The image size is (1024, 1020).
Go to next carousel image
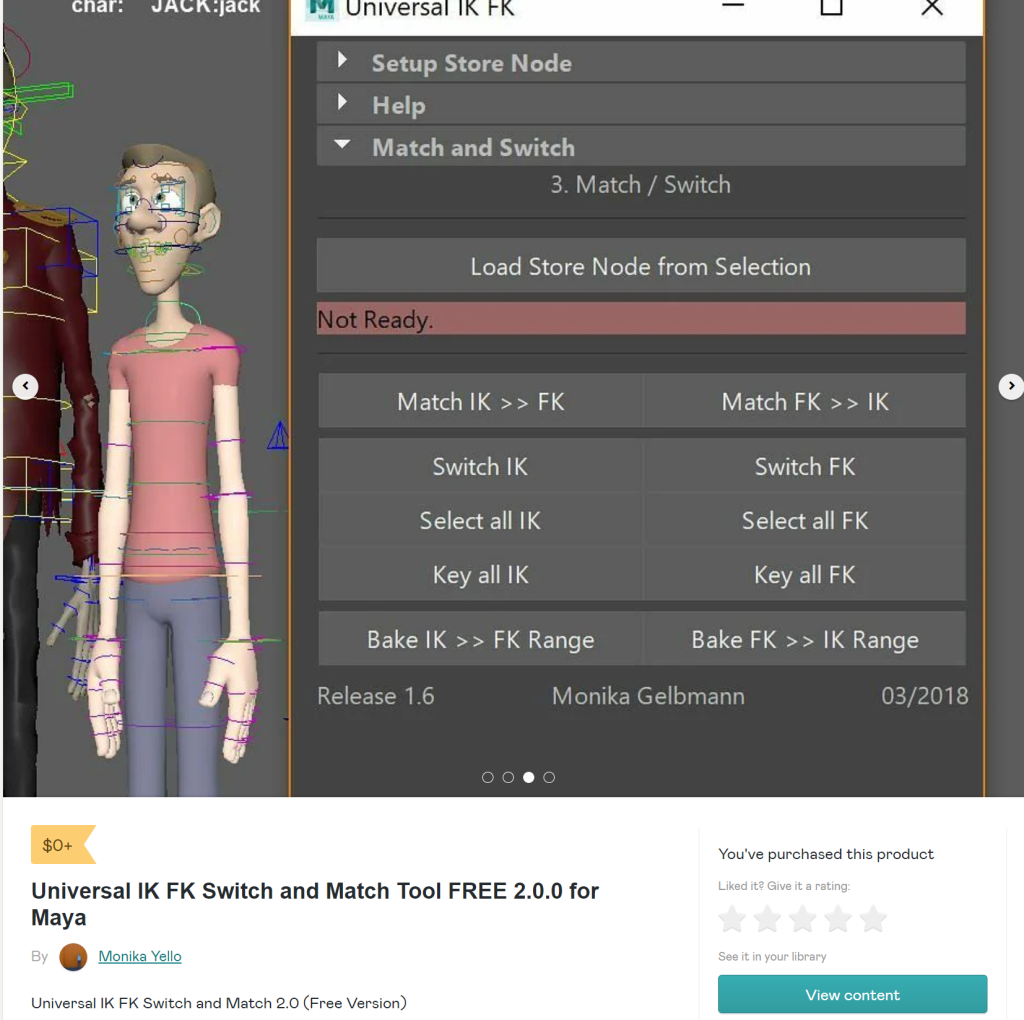coord(1011,386)
